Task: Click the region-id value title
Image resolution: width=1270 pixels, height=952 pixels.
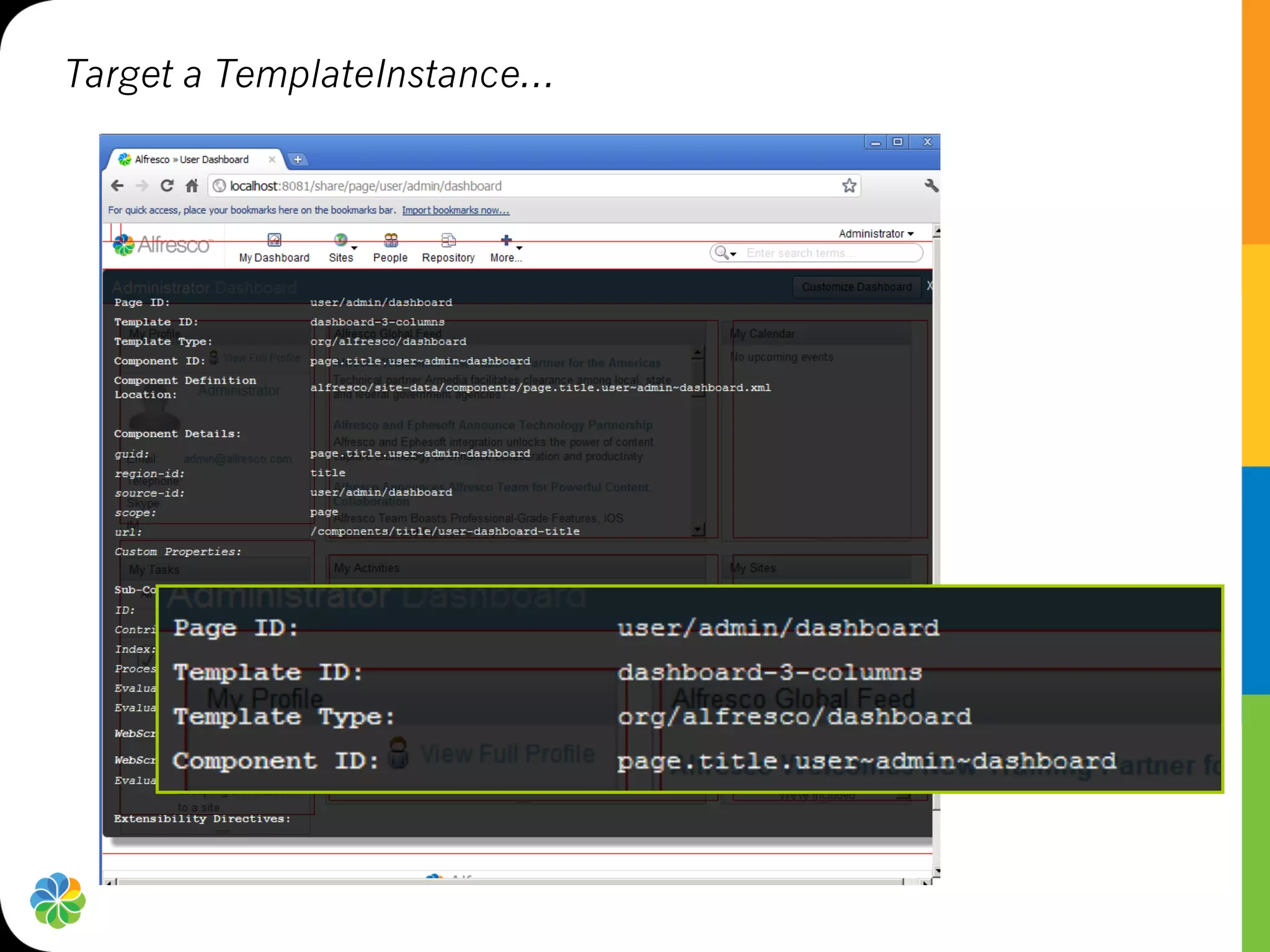Action: pos(328,473)
